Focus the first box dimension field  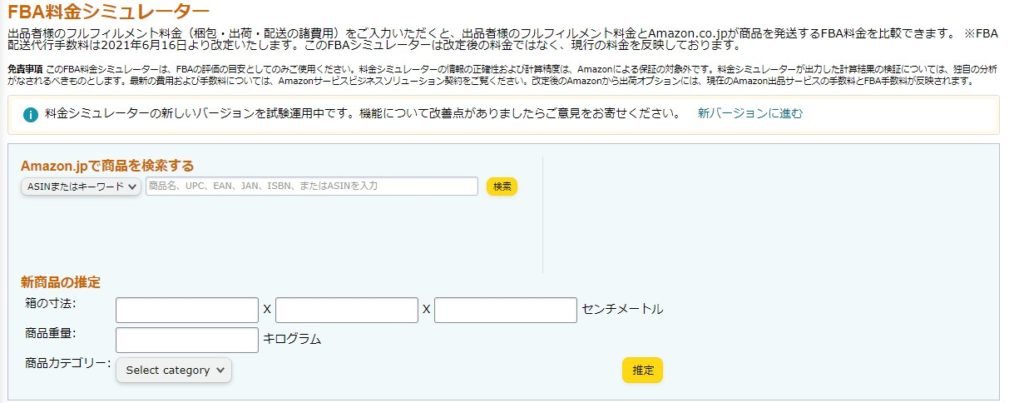(187, 310)
